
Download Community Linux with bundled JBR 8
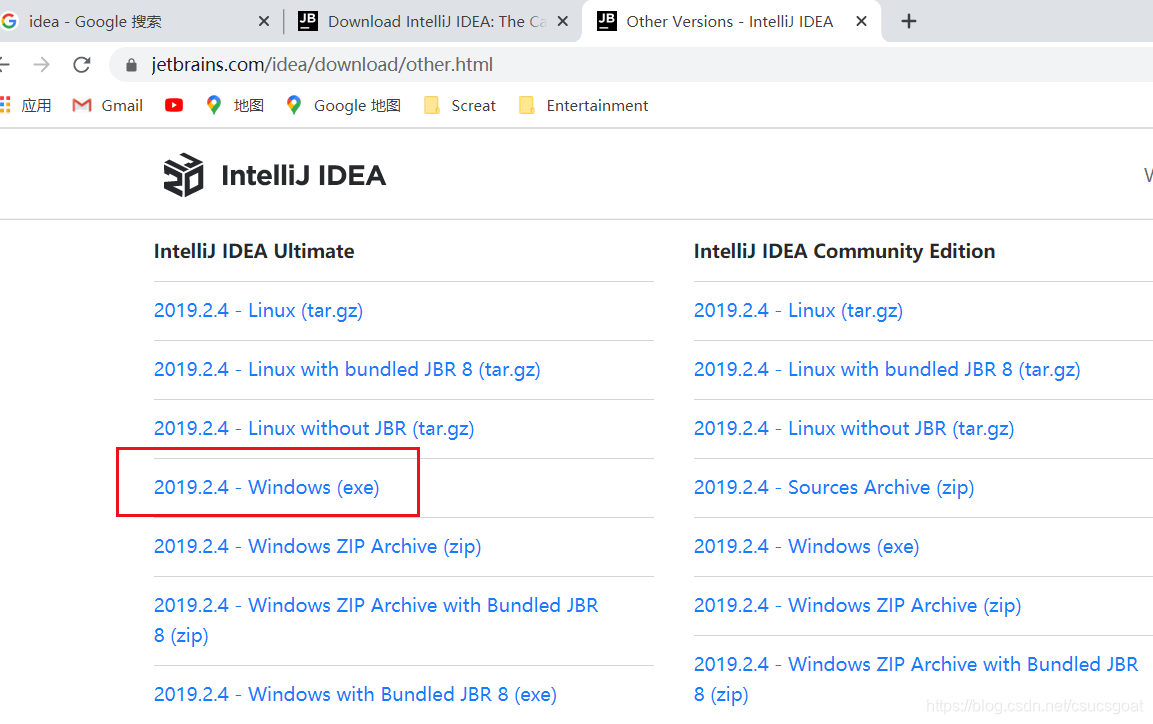pyautogui.click(x=887, y=369)
